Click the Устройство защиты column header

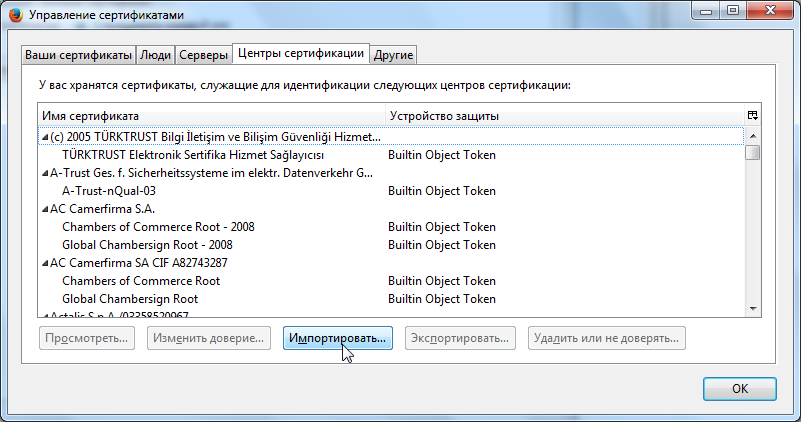[x=564, y=116]
